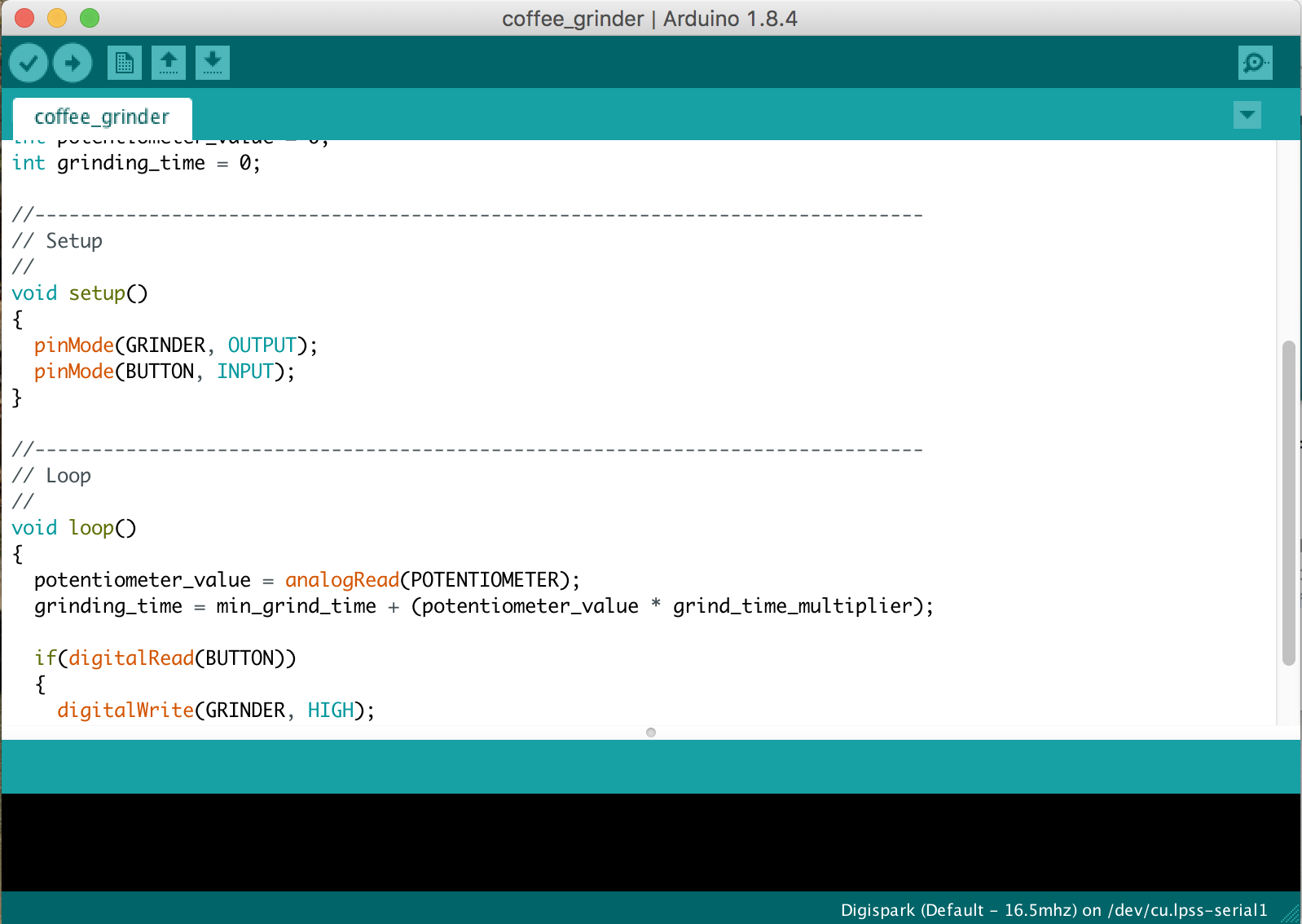Create a new sketch with New icon
This screenshot has height=924, width=1302.
click(125, 63)
